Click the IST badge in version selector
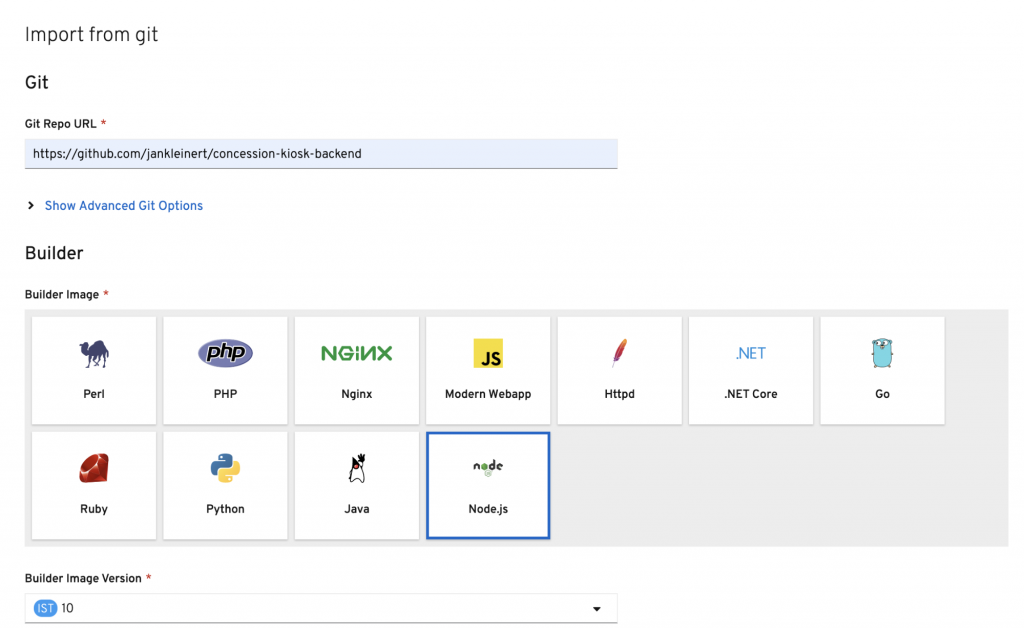Image resolution: width=1024 pixels, height=628 pixels. [x=45, y=608]
